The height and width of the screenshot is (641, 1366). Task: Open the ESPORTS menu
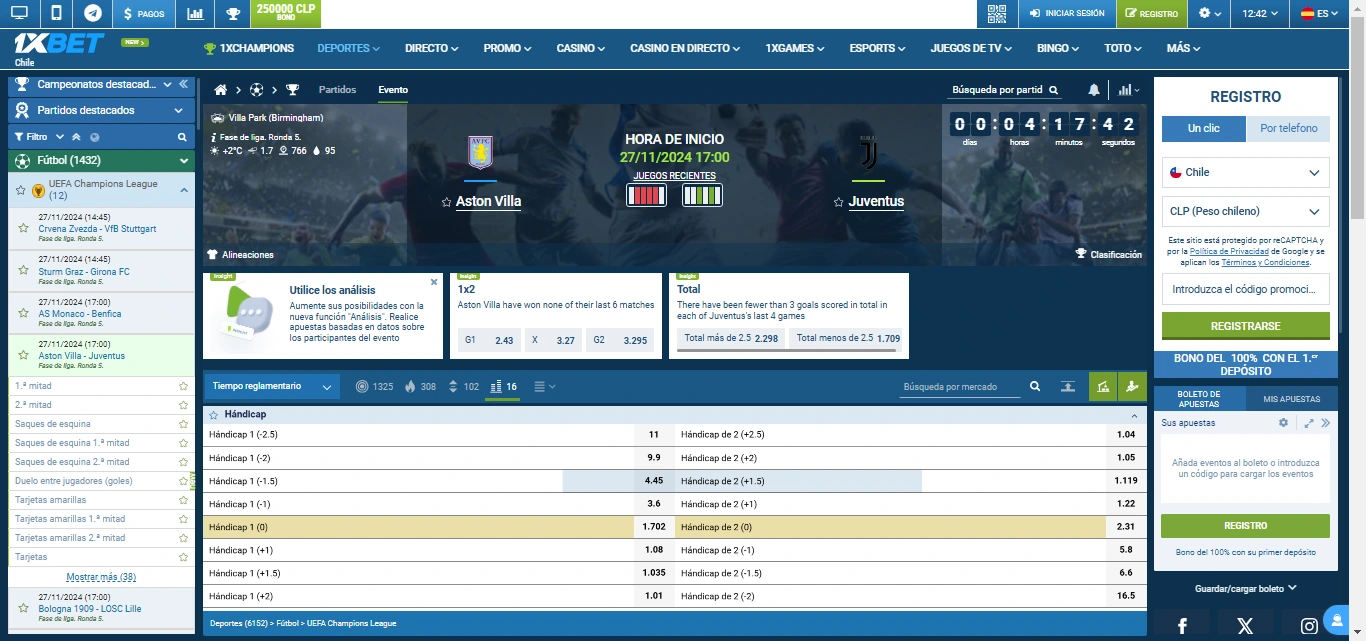878,48
